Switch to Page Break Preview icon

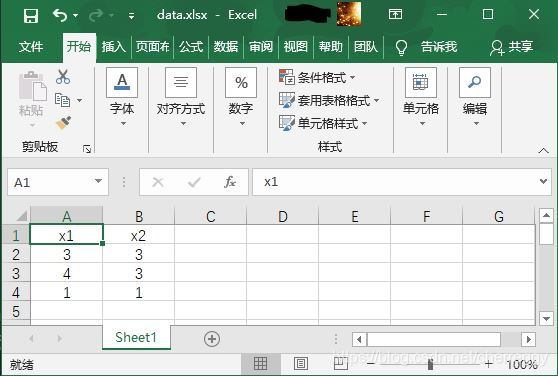click(x=341, y=364)
